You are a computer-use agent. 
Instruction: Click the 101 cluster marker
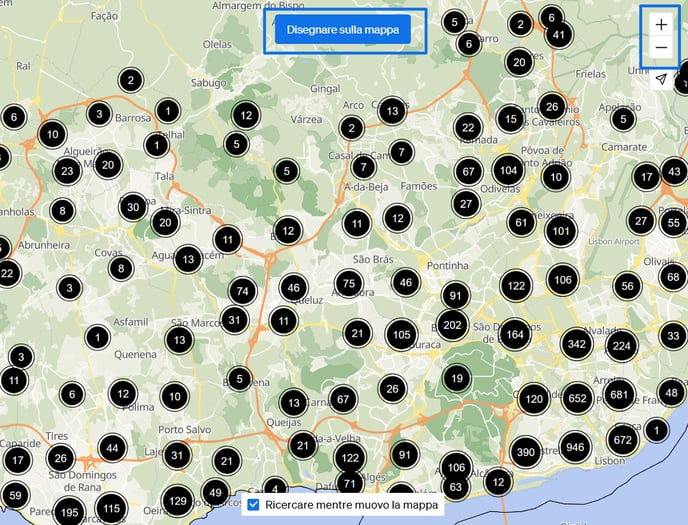pos(561,232)
